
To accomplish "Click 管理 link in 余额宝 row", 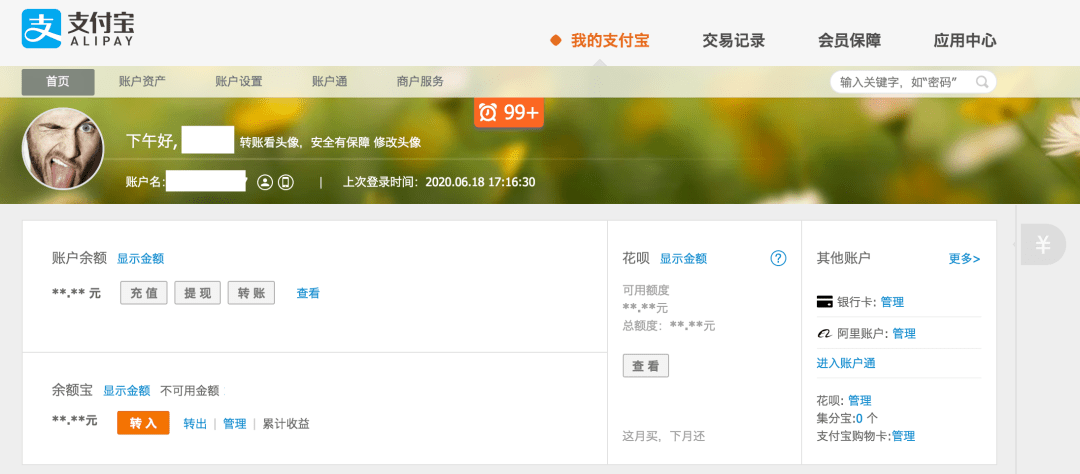I will [x=234, y=424].
